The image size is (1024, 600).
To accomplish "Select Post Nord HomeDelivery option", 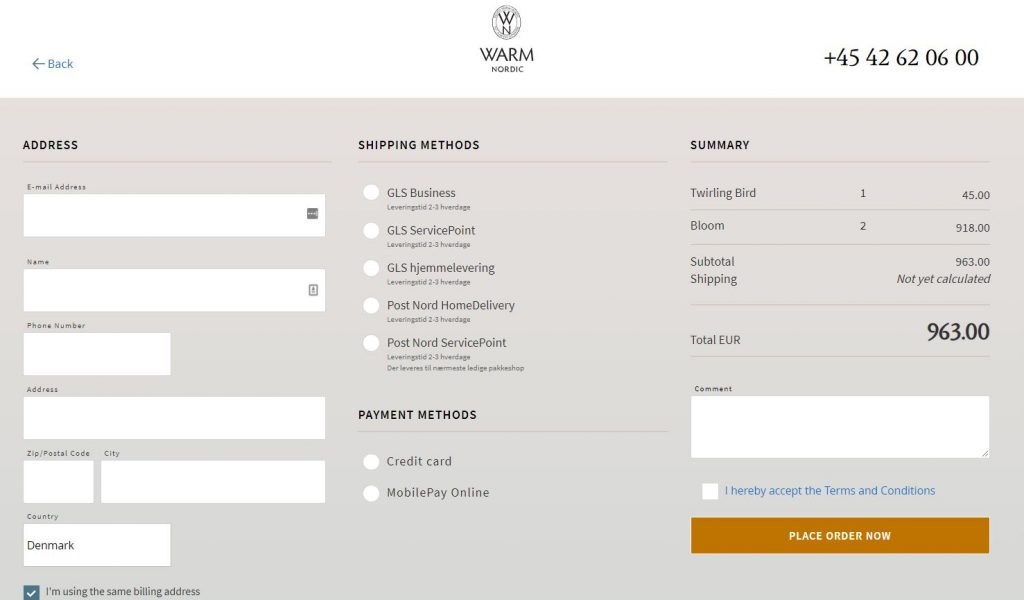I will 371,305.
